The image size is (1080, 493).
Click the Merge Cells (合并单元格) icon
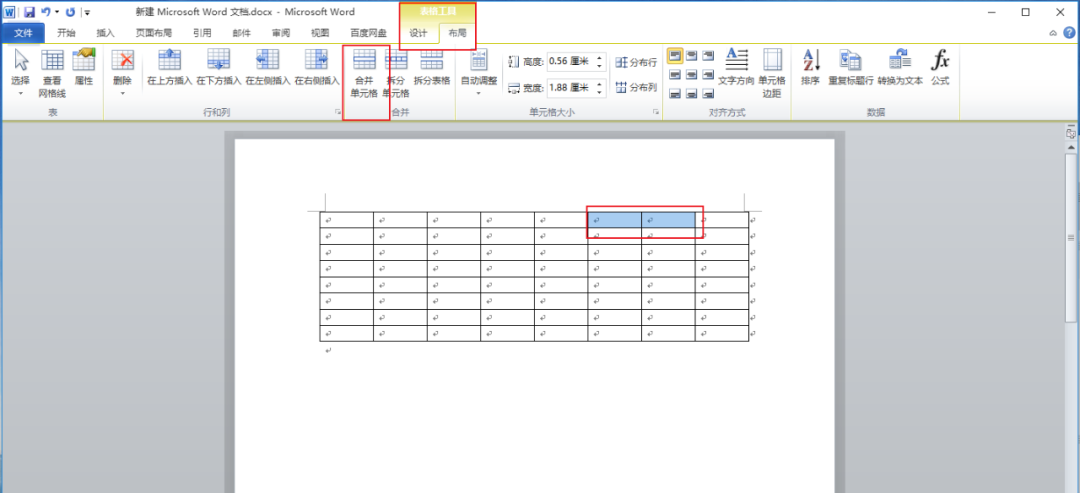[x=364, y=72]
